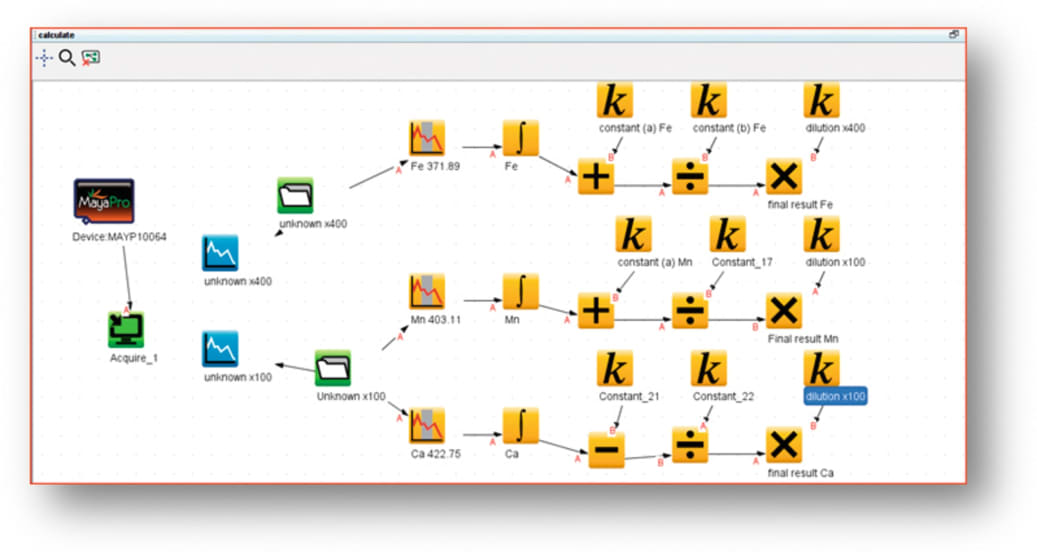Screen dimensions: 1037x552
Task: Click the Fe 371.89 label
Action: coord(435,167)
